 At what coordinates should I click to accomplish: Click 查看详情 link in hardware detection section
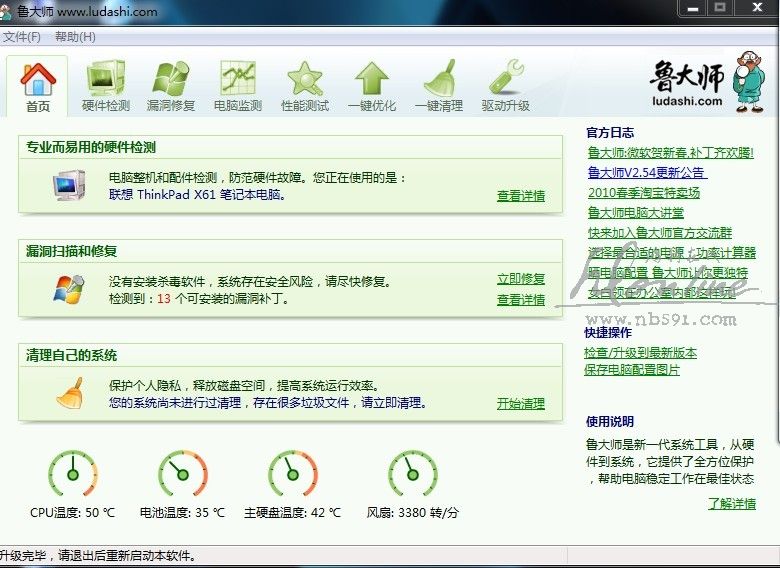[x=521, y=196]
